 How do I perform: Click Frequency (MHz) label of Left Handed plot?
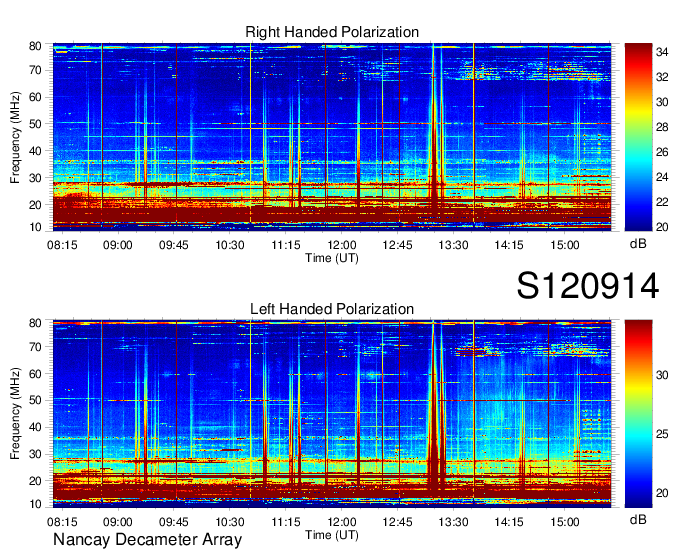pyautogui.click(x=15, y=413)
